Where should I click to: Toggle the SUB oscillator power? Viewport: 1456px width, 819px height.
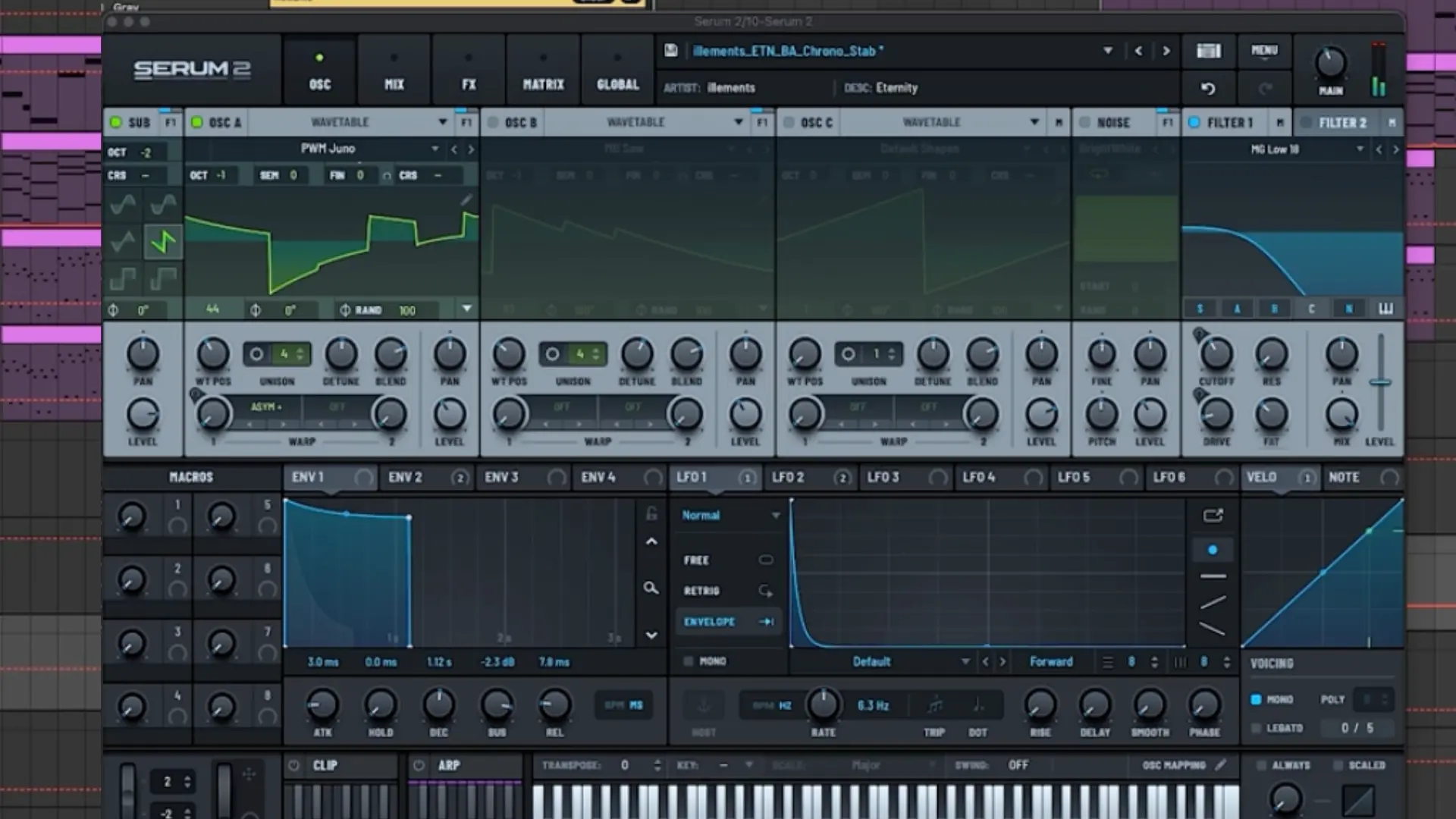pyautogui.click(x=115, y=122)
